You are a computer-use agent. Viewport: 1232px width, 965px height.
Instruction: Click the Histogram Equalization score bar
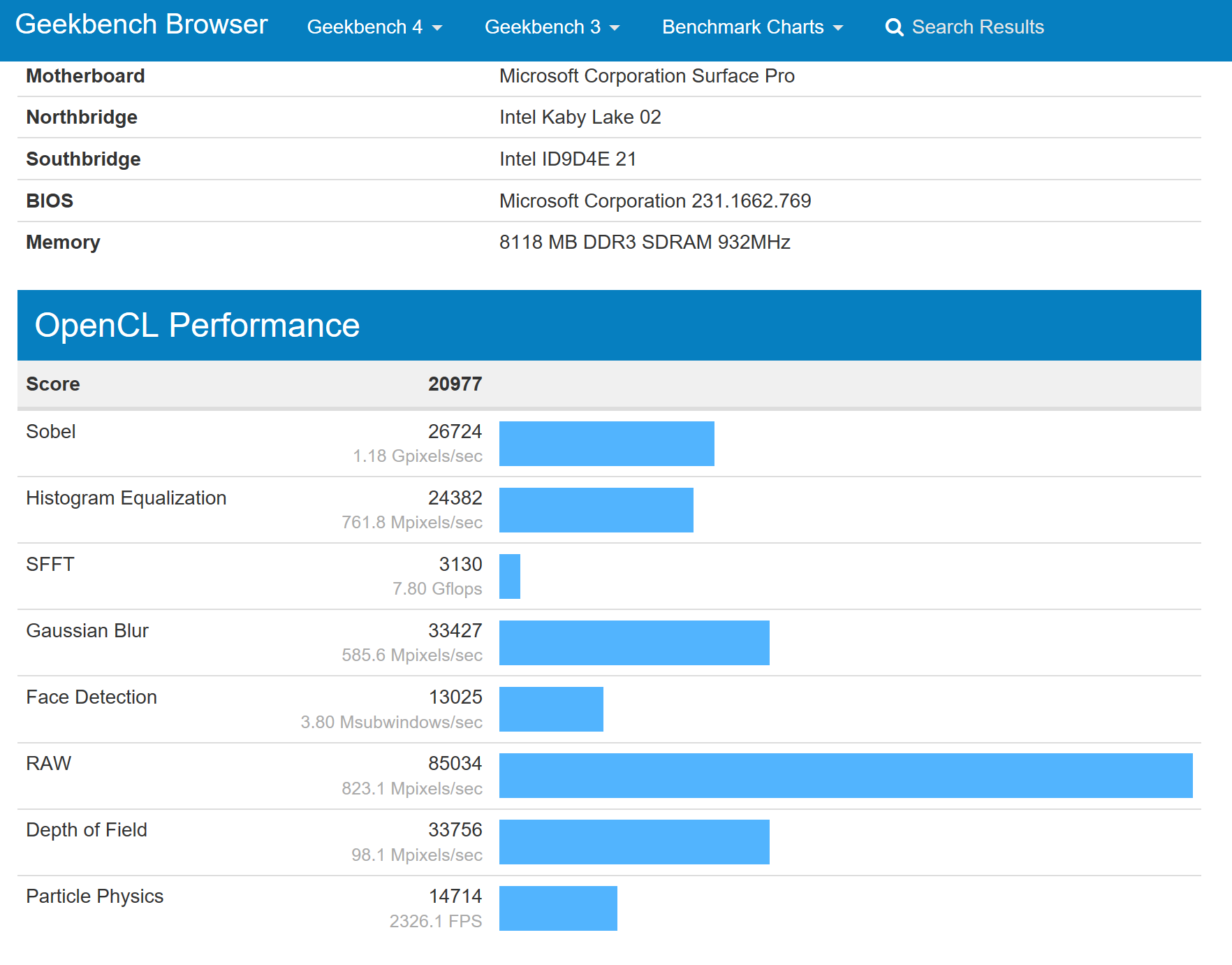tap(596, 510)
